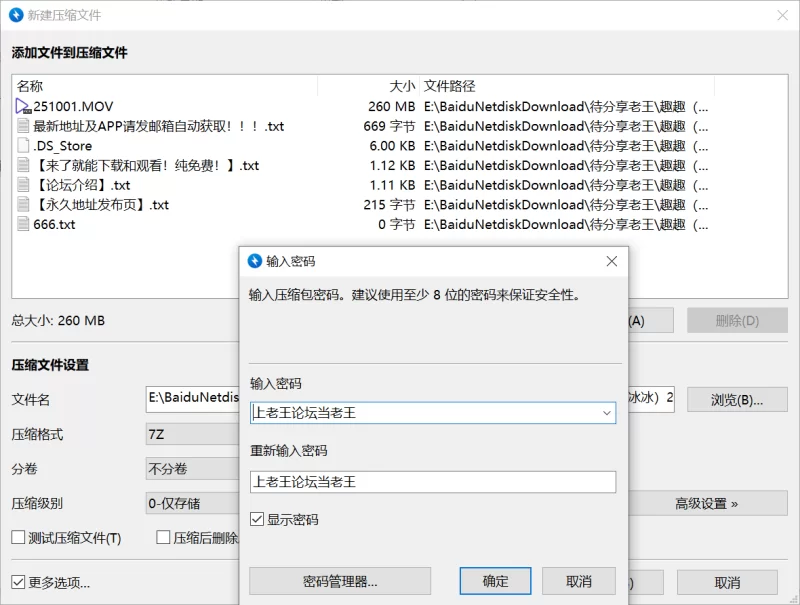Screen dimensions: 800x605
Task: Click the 【来了就能下载和观看】 text file icon
Action: point(24,165)
